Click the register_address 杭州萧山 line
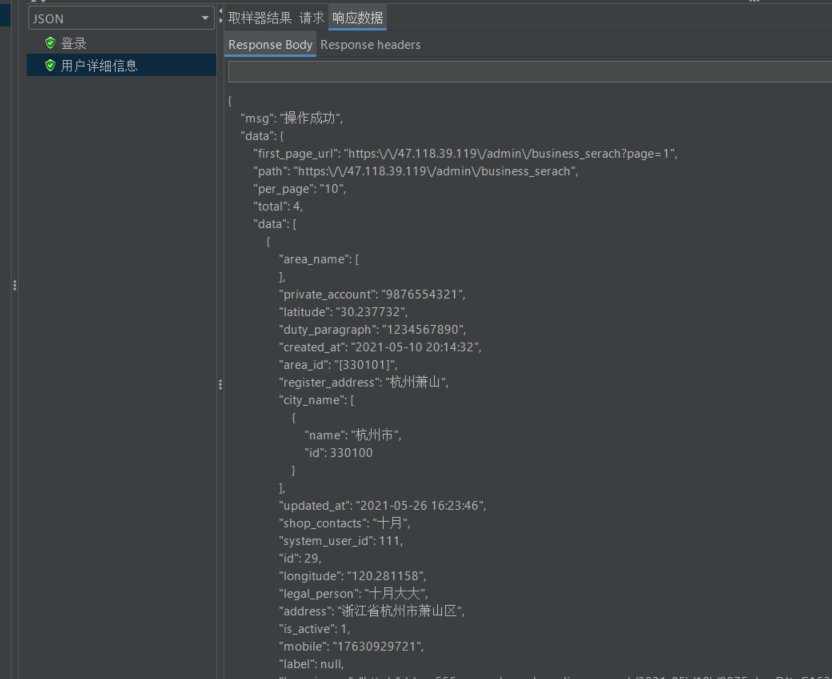Image resolution: width=832 pixels, height=679 pixels. (x=363, y=382)
